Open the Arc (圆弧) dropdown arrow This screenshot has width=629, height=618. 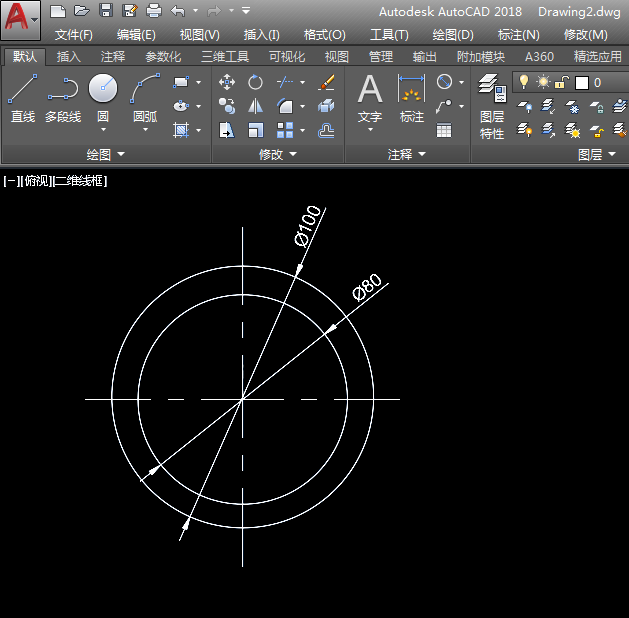pyautogui.click(x=145, y=129)
